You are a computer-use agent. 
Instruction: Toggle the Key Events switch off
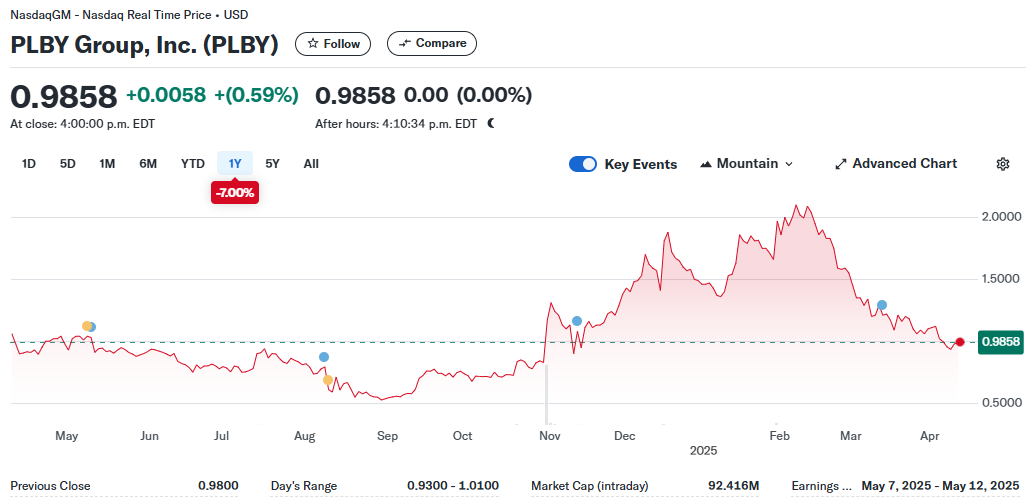[583, 164]
